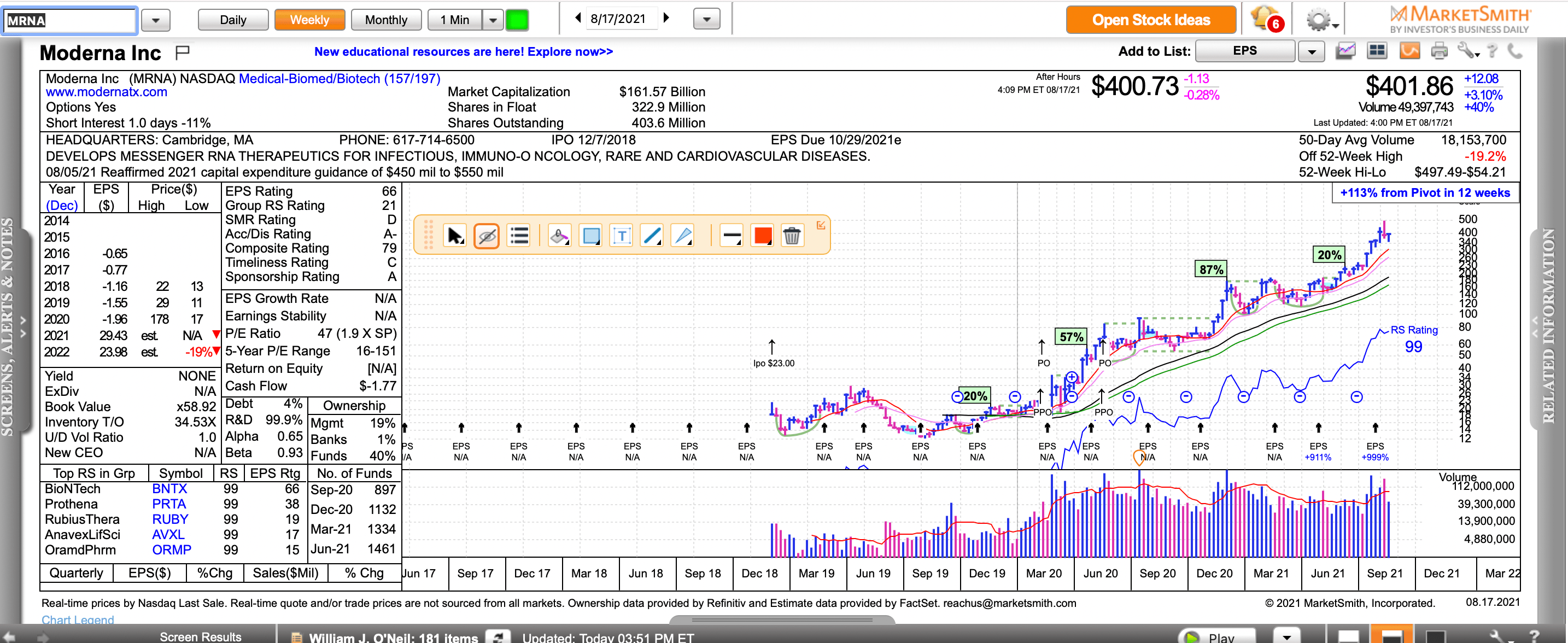Click the printer icon
The width and height of the screenshot is (1568, 643).
[1439, 51]
